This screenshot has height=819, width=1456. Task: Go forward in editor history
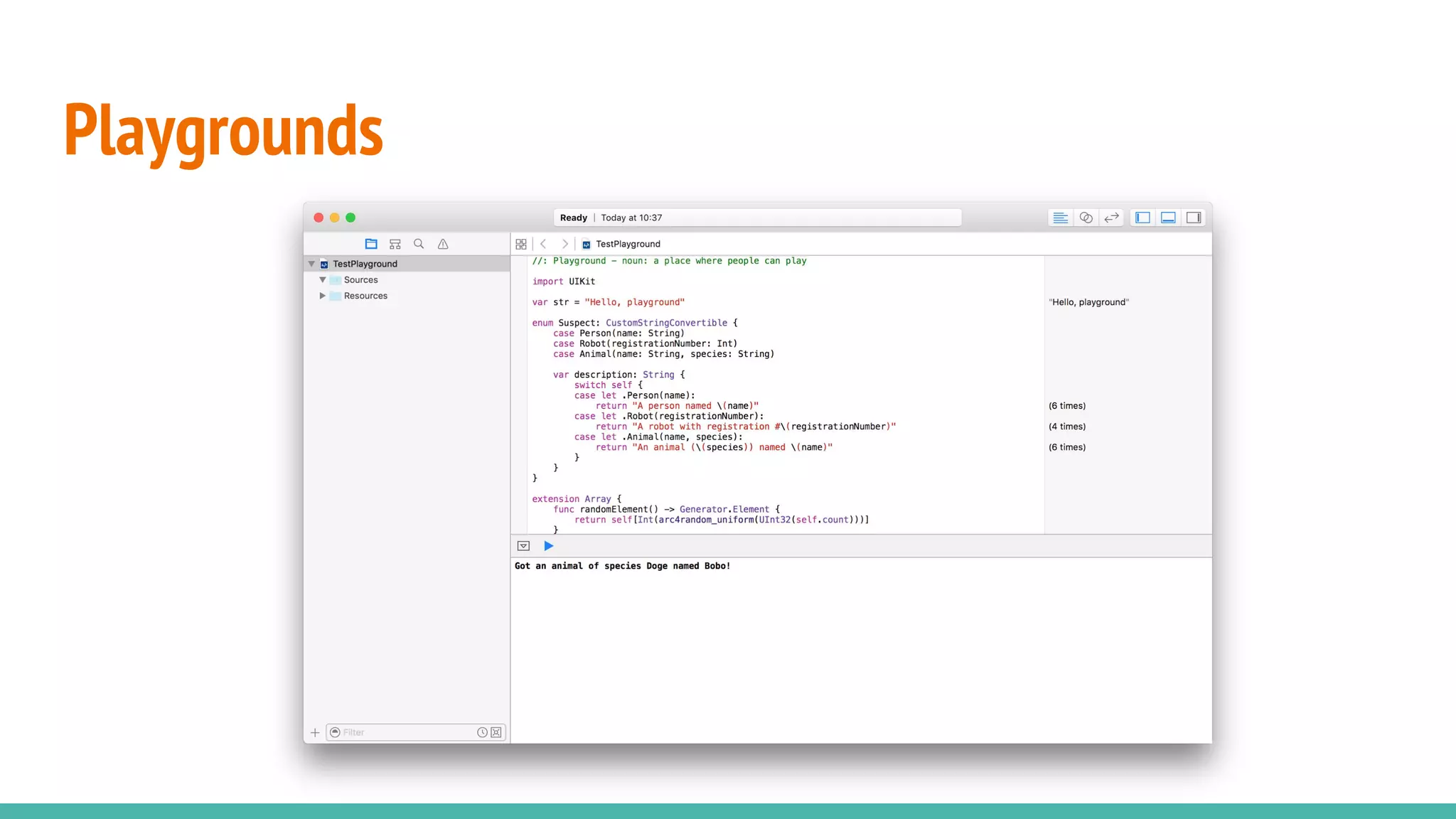point(565,244)
